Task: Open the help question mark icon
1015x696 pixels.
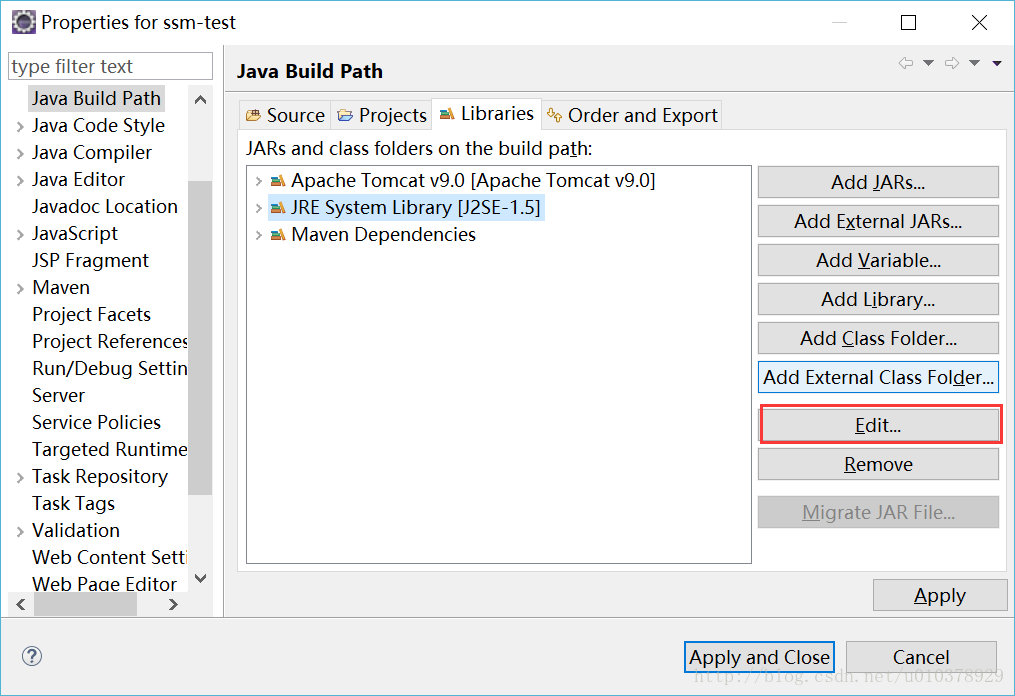Action: [32, 656]
